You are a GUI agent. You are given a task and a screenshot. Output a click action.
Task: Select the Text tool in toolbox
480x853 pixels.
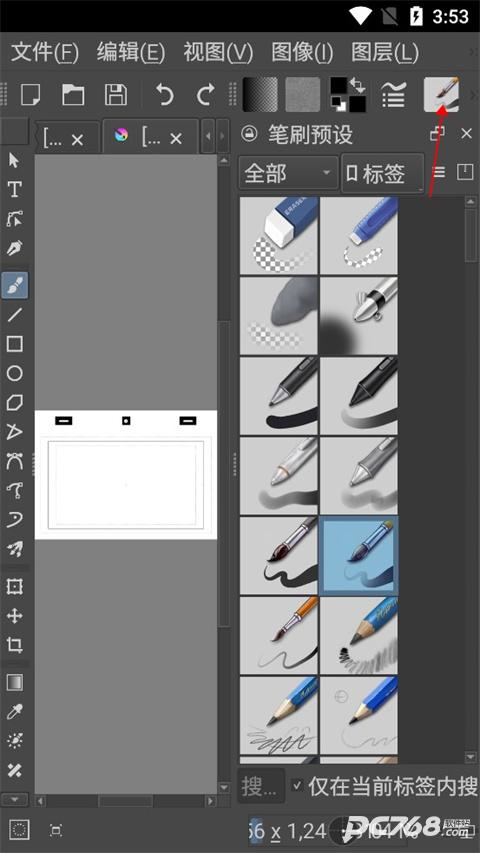14,189
